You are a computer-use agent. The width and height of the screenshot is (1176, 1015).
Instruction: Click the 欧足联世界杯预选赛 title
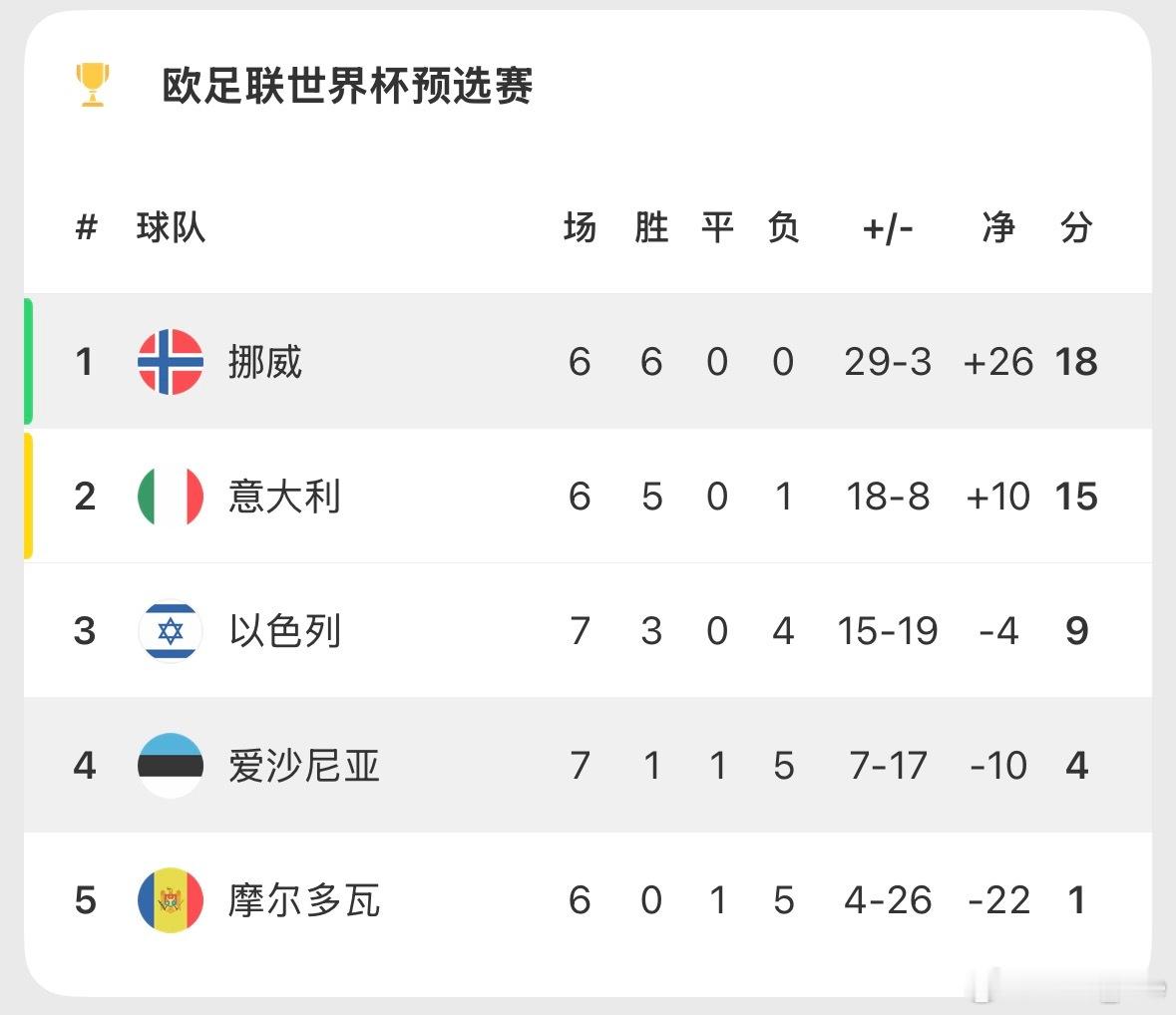tap(347, 86)
